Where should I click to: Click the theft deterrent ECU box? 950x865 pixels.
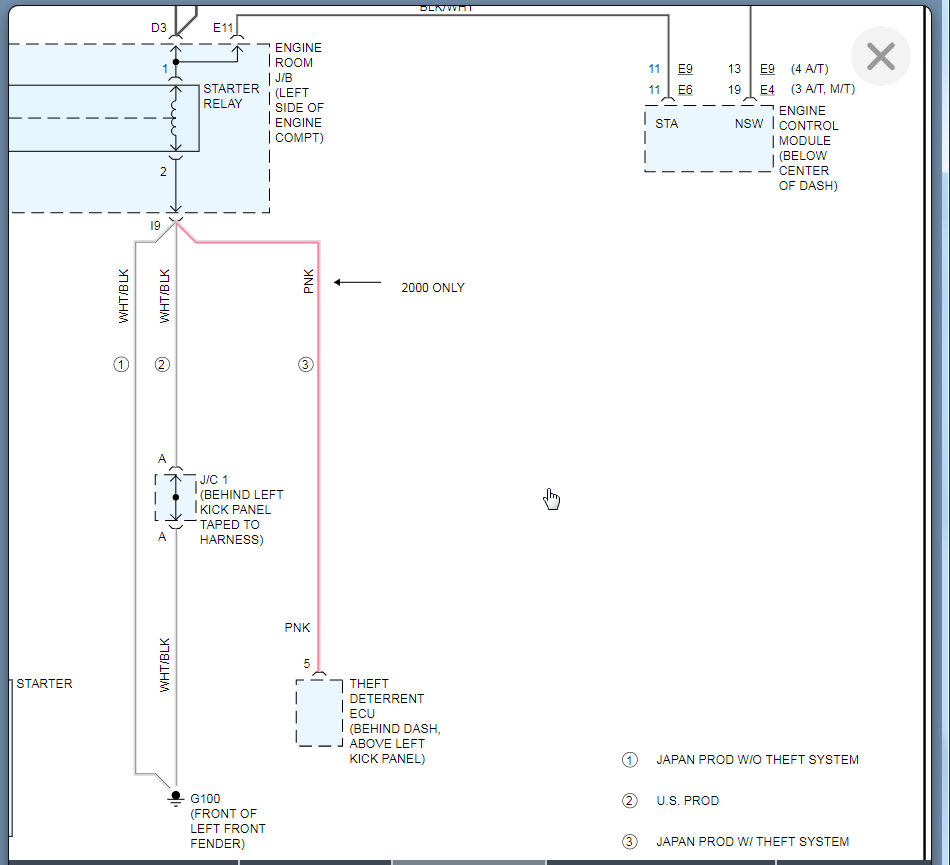(319, 712)
